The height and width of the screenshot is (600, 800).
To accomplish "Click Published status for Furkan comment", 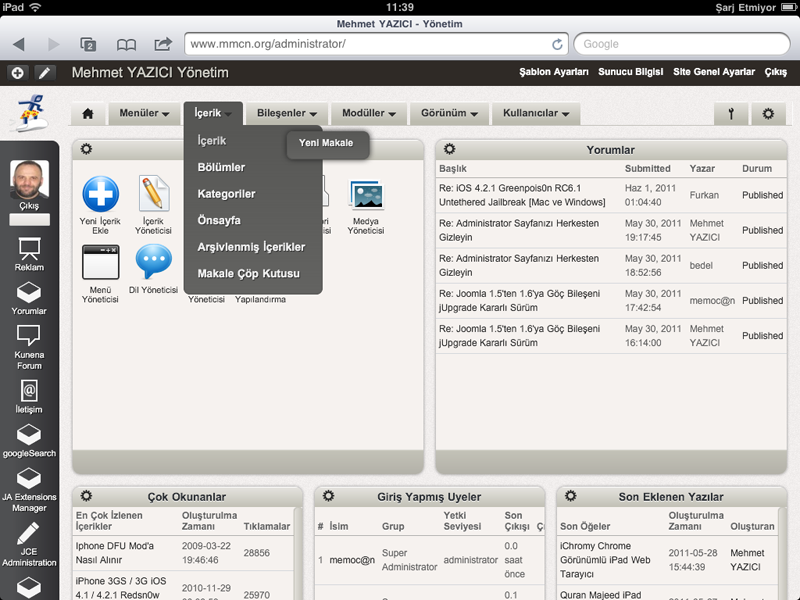I will pos(762,195).
